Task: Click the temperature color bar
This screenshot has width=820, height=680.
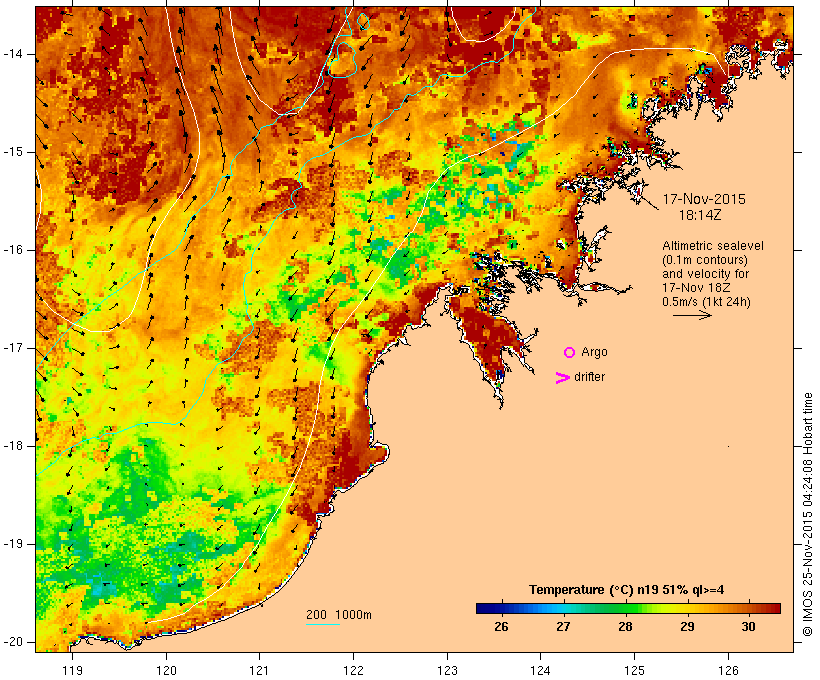Action: tap(628, 608)
